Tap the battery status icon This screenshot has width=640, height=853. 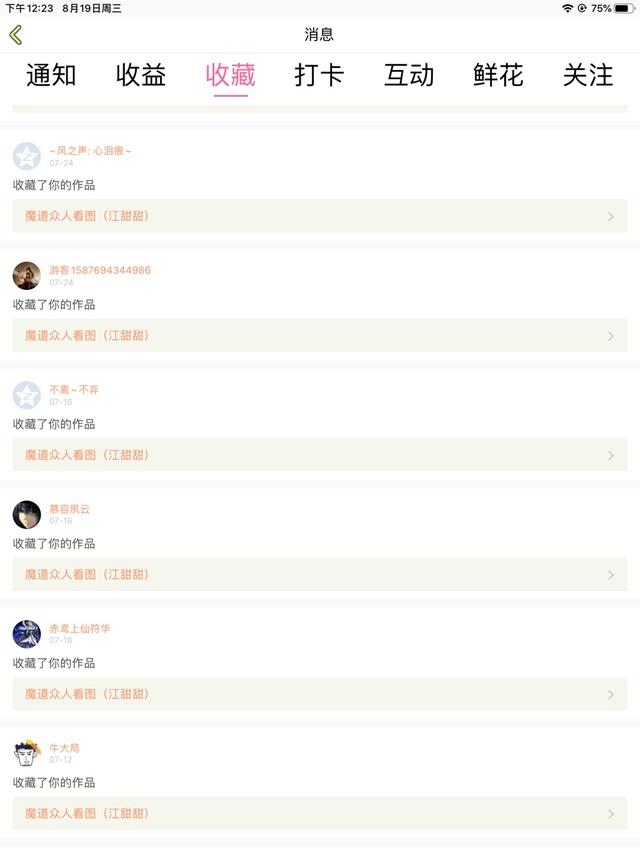point(624,8)
